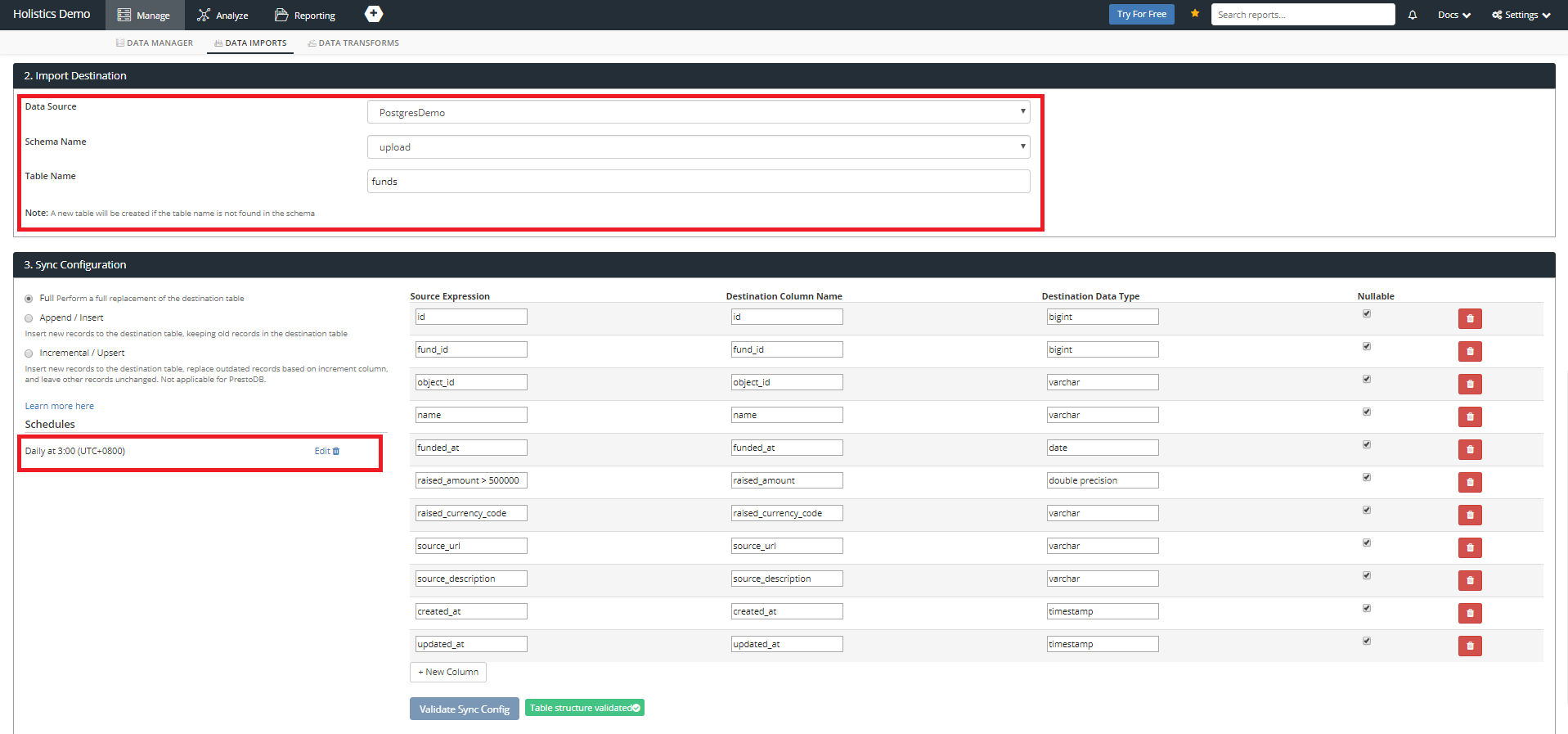Add a row with + New Column
The height and width of the screenshot is (734, 1568).
click(x=448, y=672)
